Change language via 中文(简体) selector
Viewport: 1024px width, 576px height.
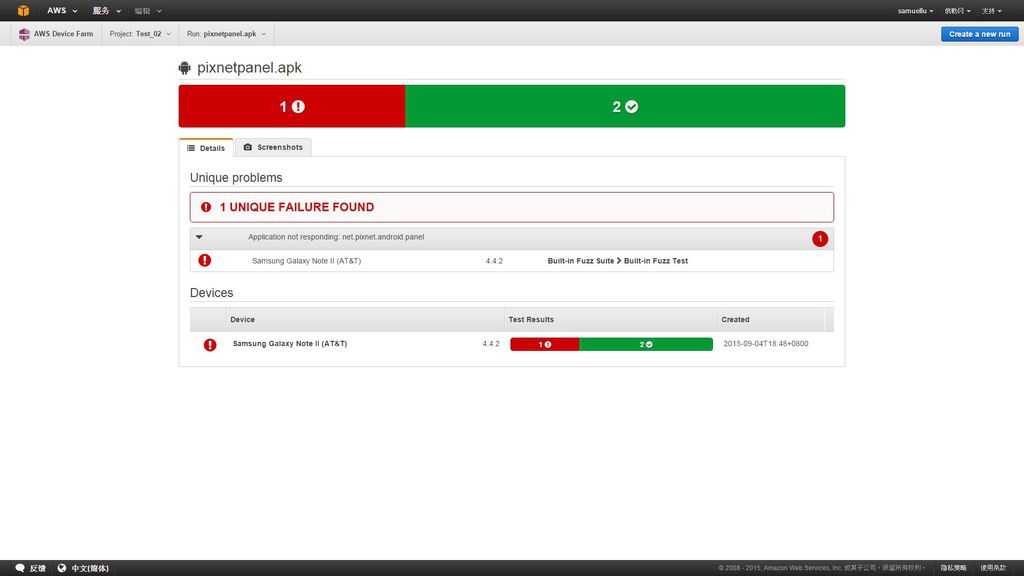pos(90,568)
